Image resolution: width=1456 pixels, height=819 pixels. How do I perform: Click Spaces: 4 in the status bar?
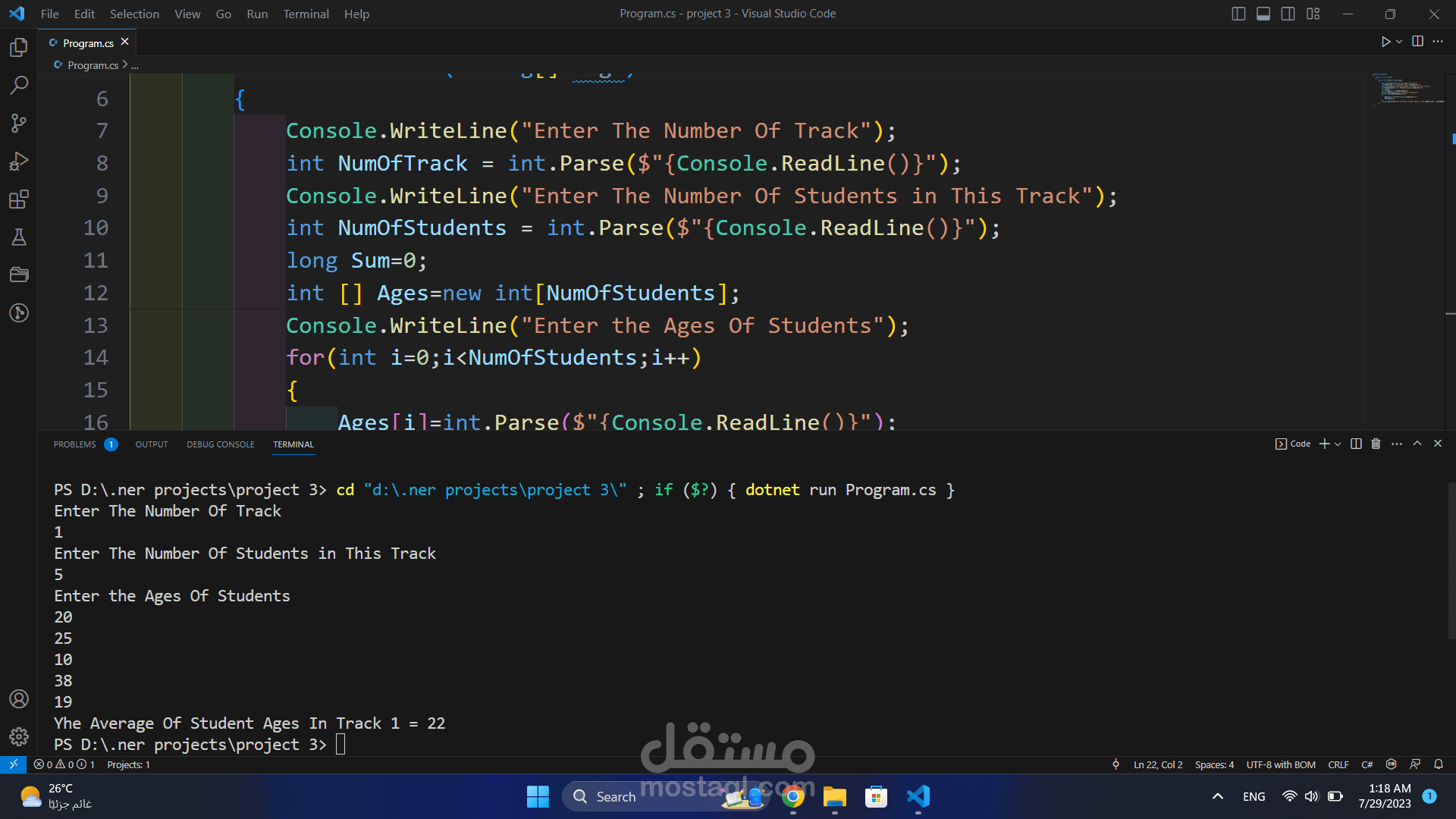(1213, 764)
